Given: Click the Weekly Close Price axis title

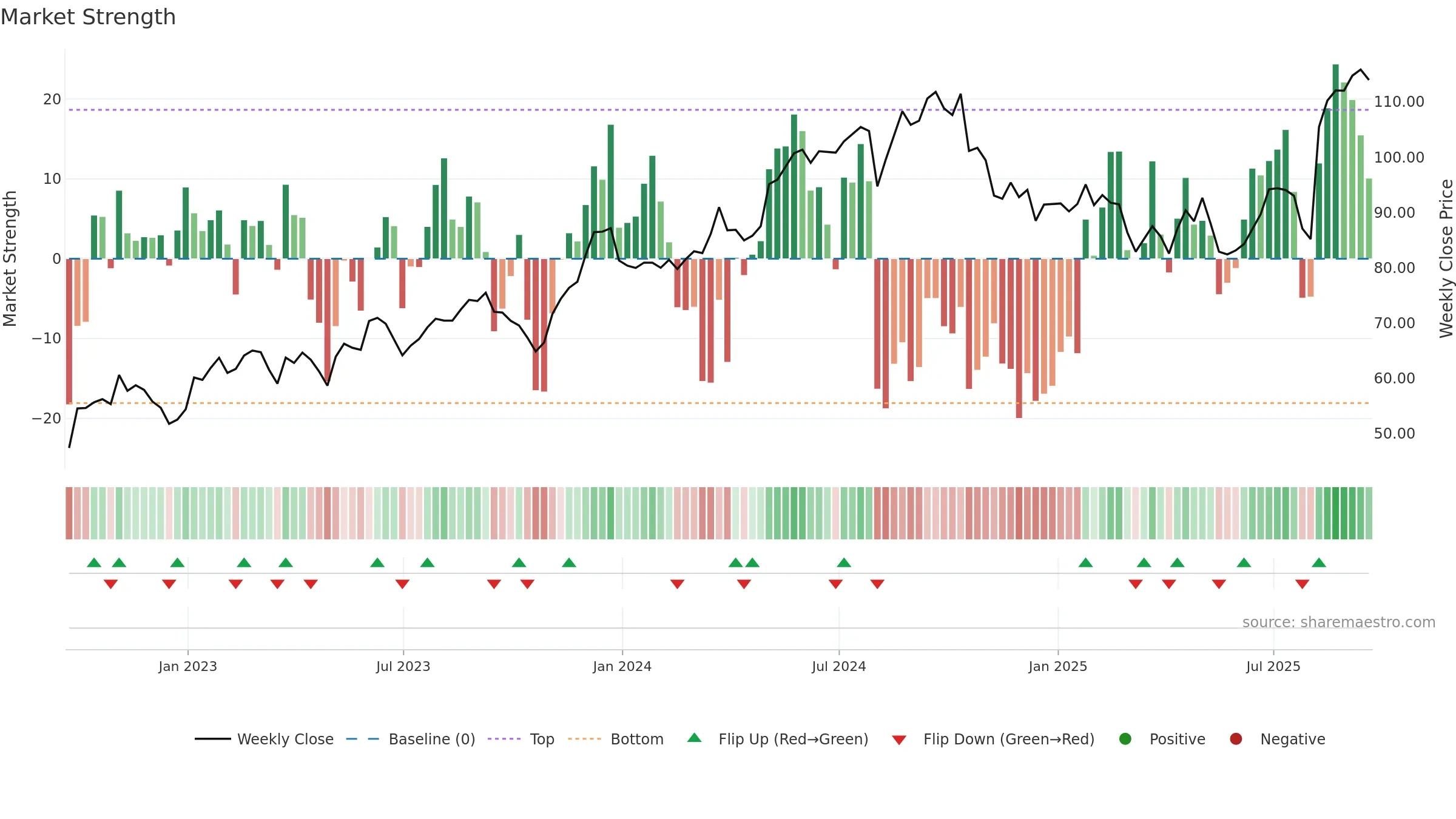Looking at the screenshot, I should click(x=1446, y=258).
